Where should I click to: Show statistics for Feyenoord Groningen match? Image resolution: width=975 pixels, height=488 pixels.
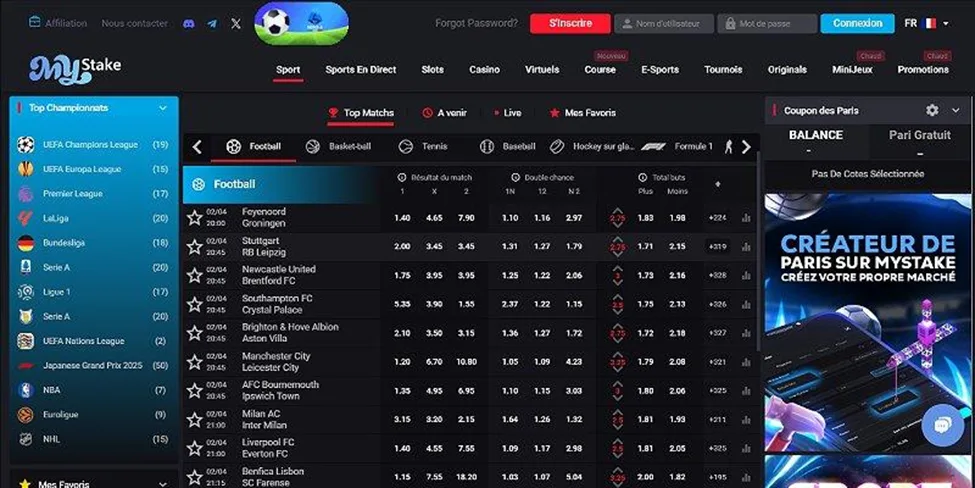(746, 218)
